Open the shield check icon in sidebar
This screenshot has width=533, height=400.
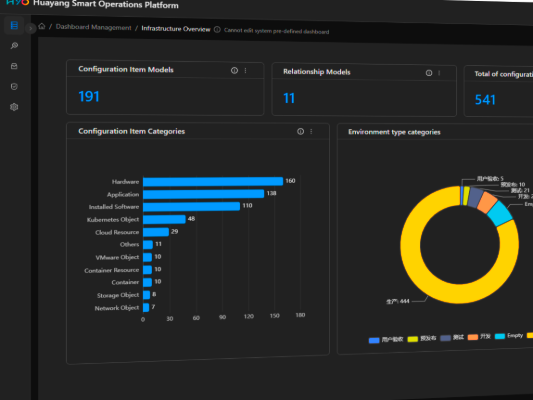pos(14,87)
